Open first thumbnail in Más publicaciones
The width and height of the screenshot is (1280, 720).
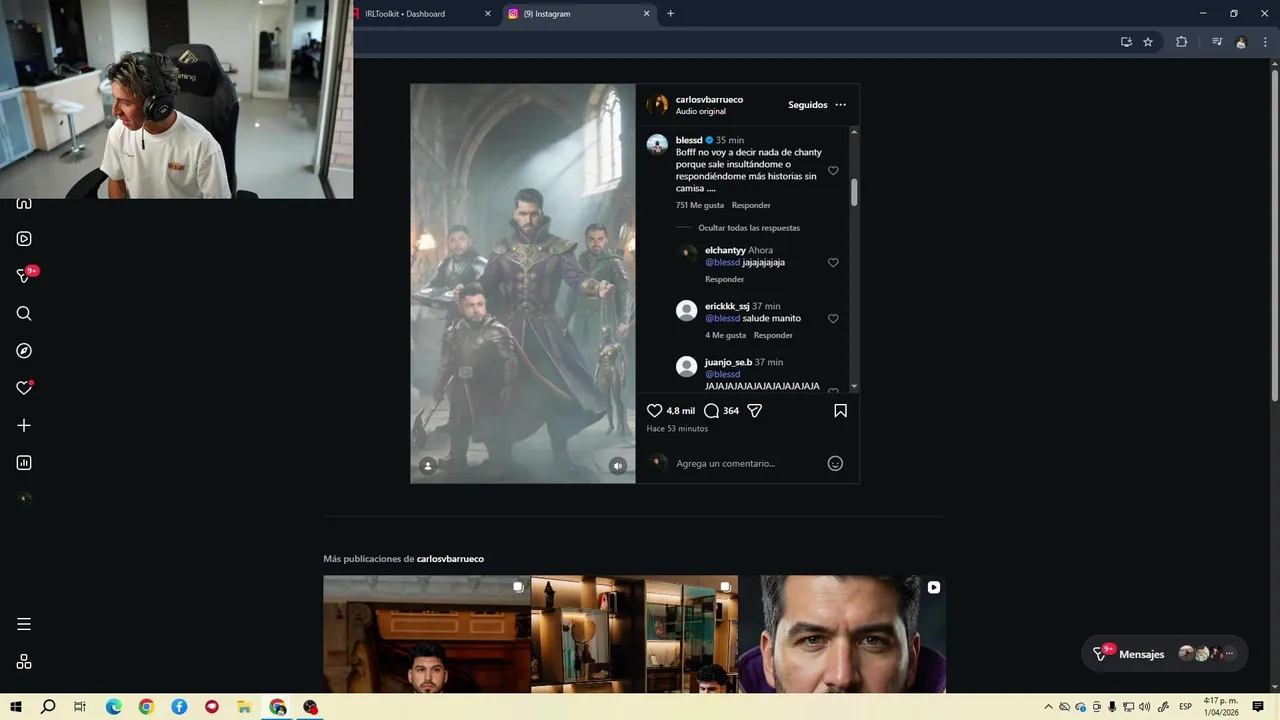click(x=427, y=634)
